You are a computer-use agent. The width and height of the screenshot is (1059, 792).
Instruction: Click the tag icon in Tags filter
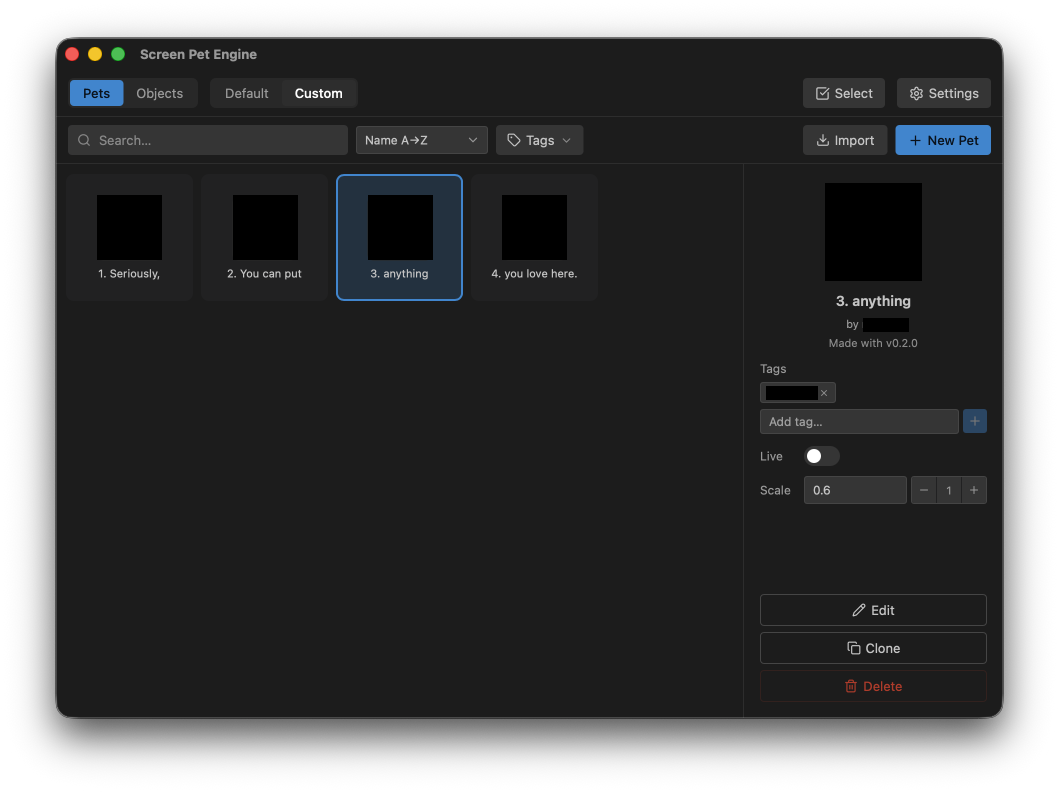(514, 140)
